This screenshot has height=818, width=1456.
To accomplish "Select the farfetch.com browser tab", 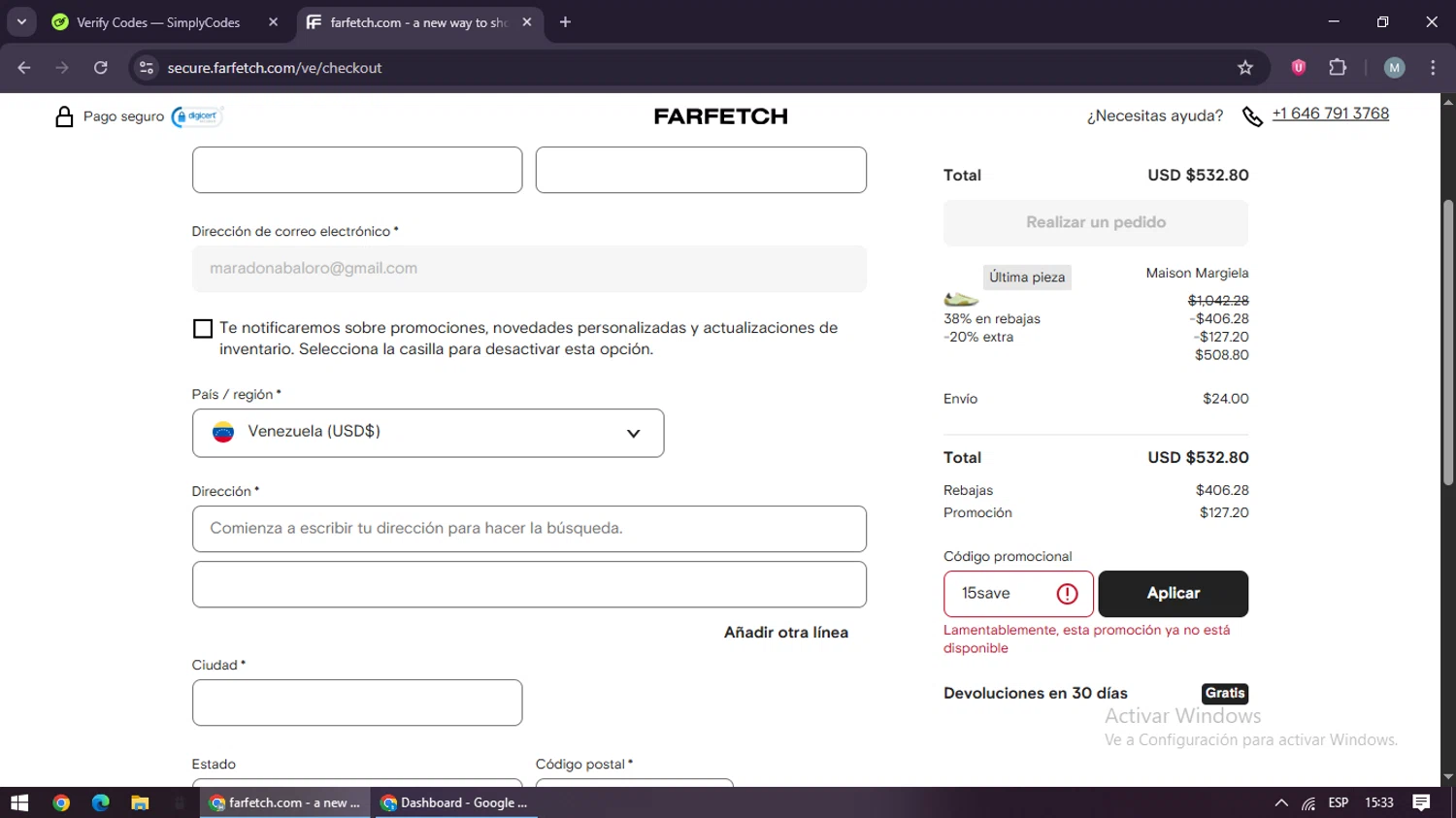I will (x=419, y=22).
